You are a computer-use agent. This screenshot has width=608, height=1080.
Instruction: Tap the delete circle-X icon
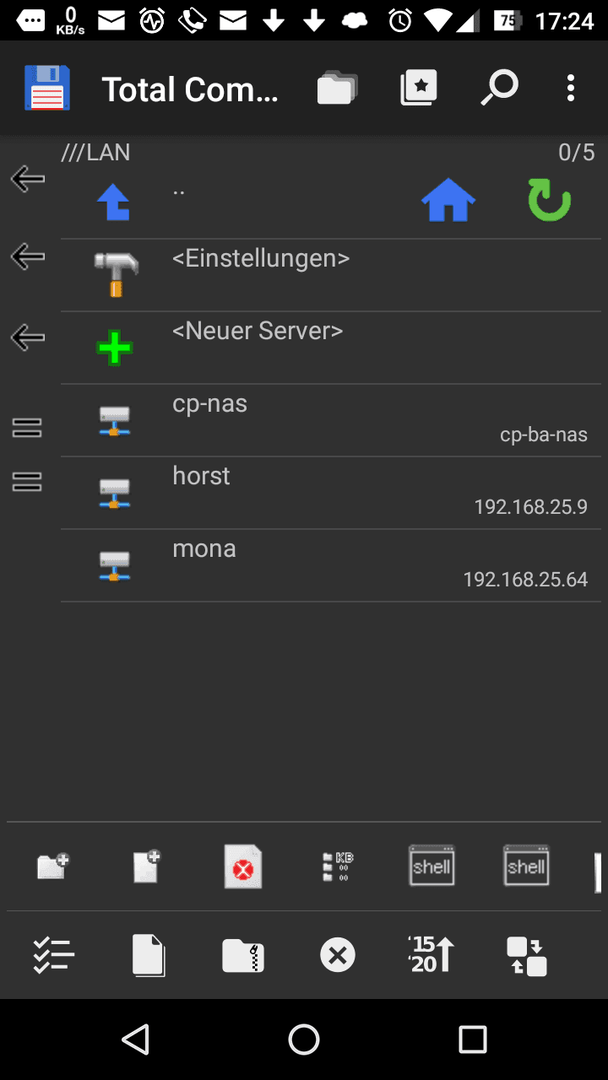337,956
